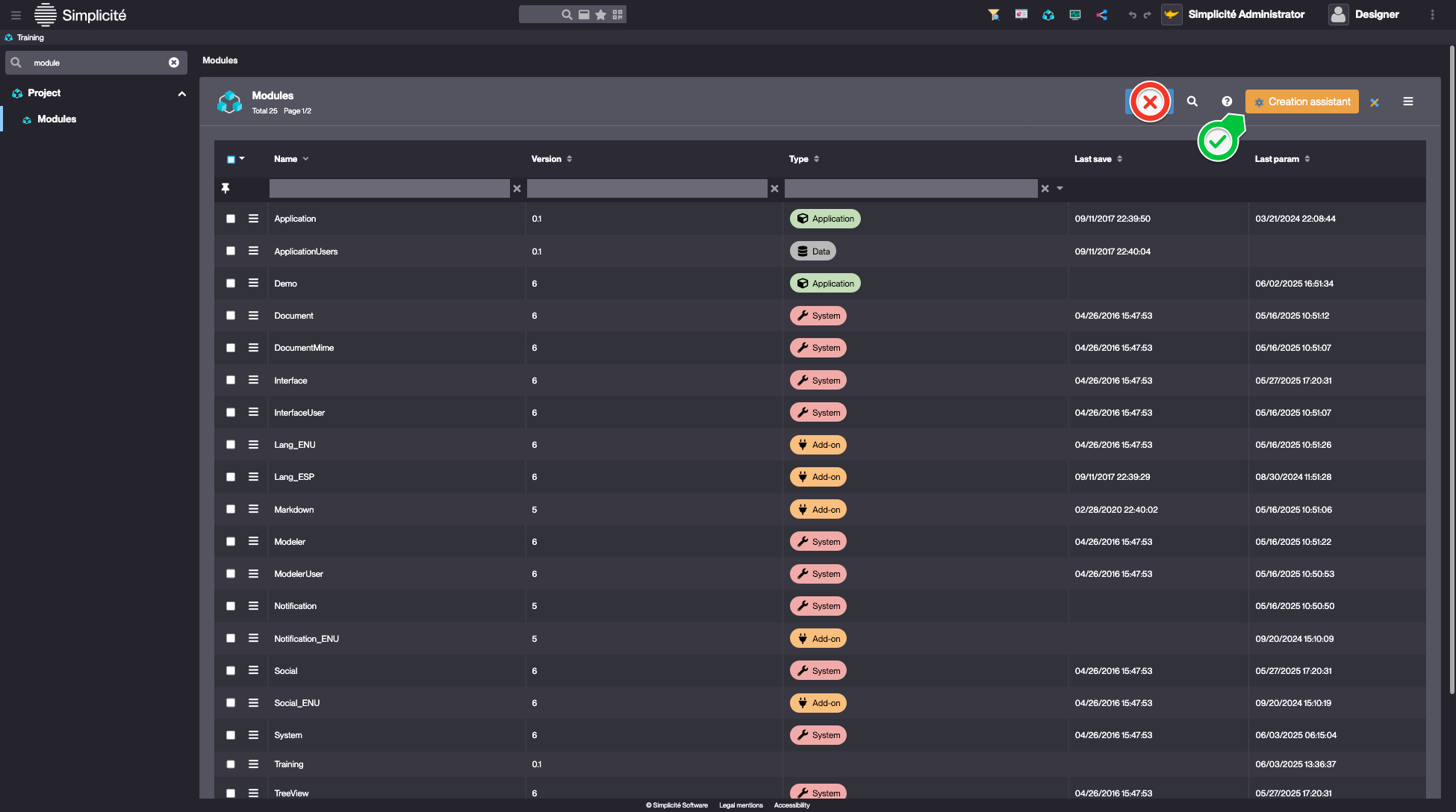Screen dimensions: 1456x812
Task: Open the Modules list hamburger menu
Action: [1408, 101]
